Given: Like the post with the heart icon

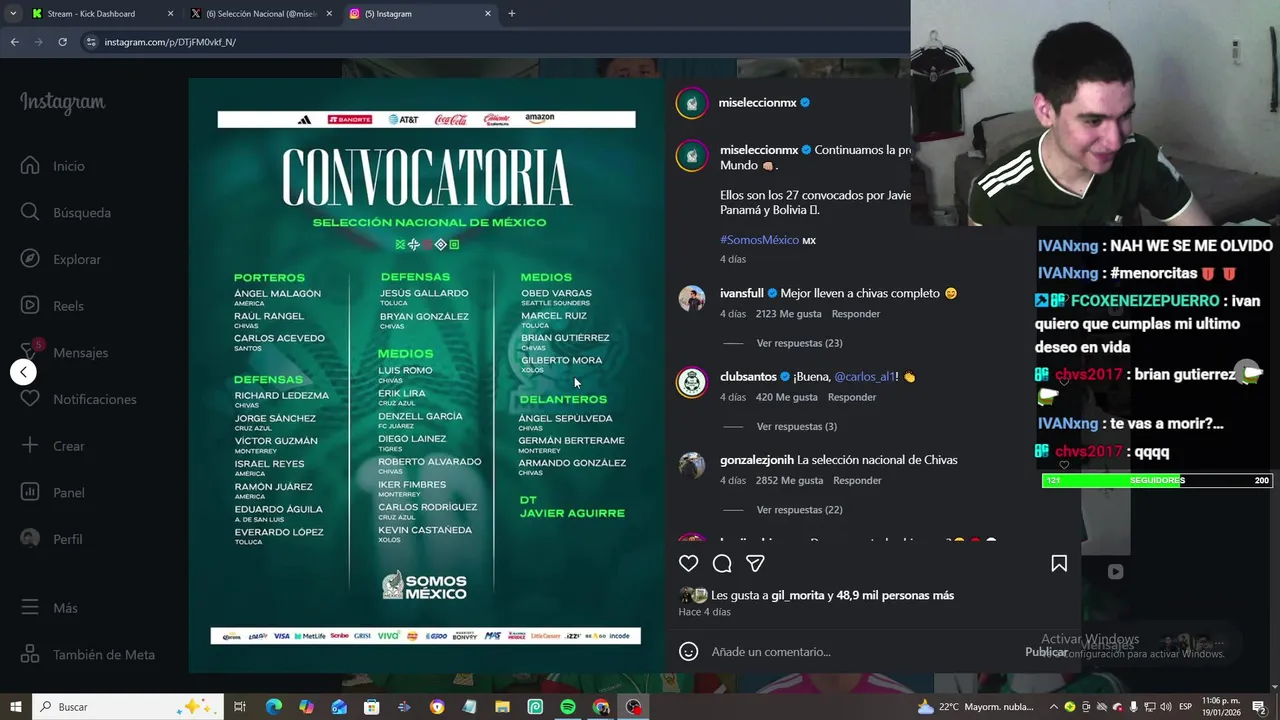Looking at the screenshot, I should 688,564.
